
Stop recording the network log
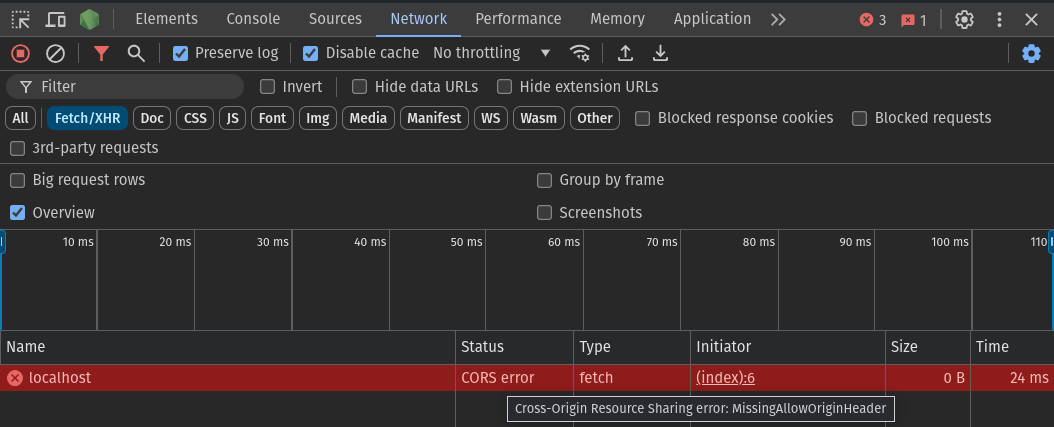[x=21, y=53]
